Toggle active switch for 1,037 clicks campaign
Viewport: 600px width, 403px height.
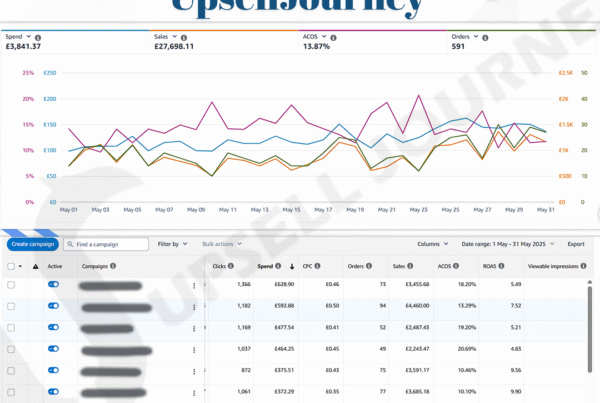(x=53, y=348)
